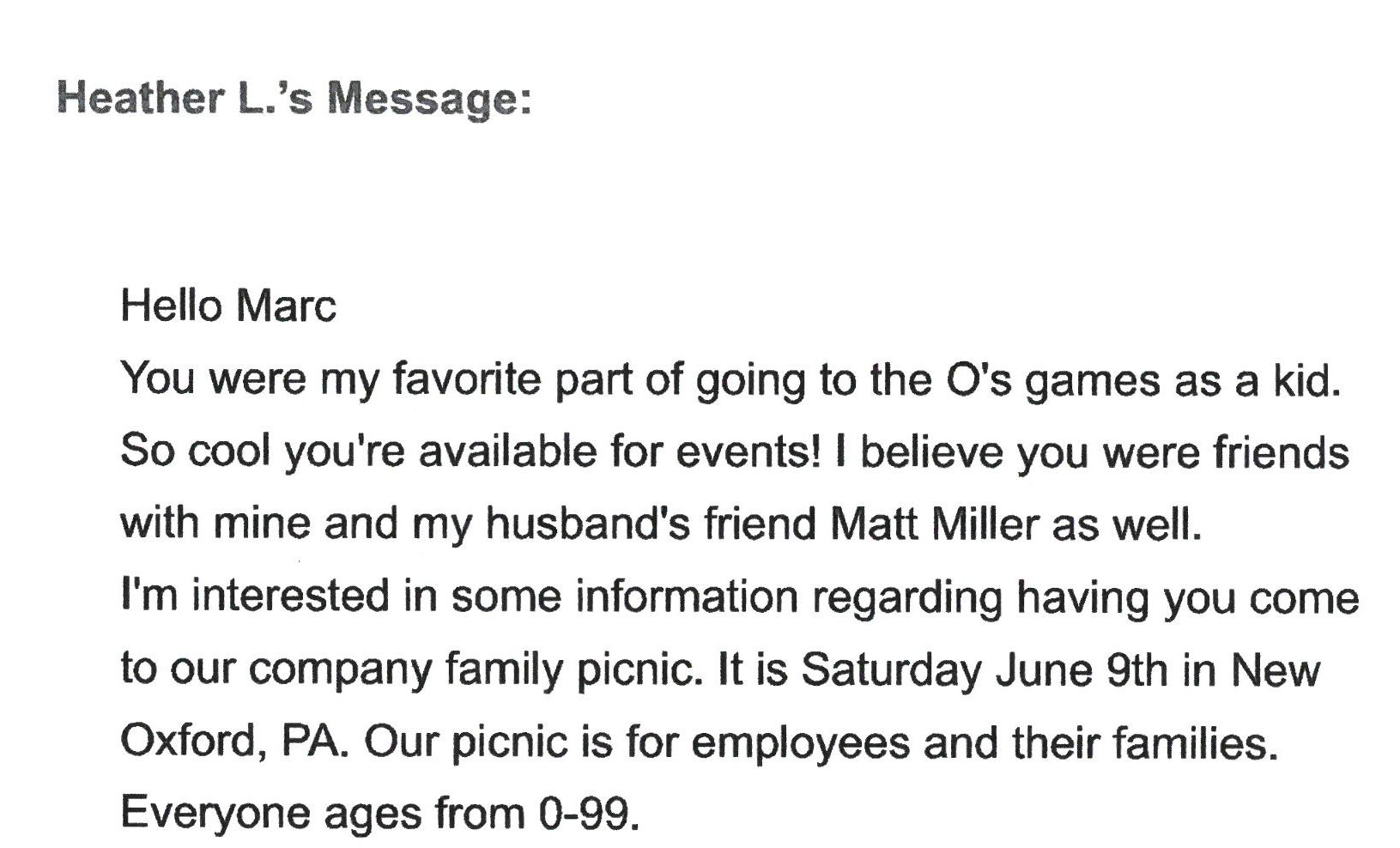Click the greeting 'Hello Marc'

click(x=228, y=306)
